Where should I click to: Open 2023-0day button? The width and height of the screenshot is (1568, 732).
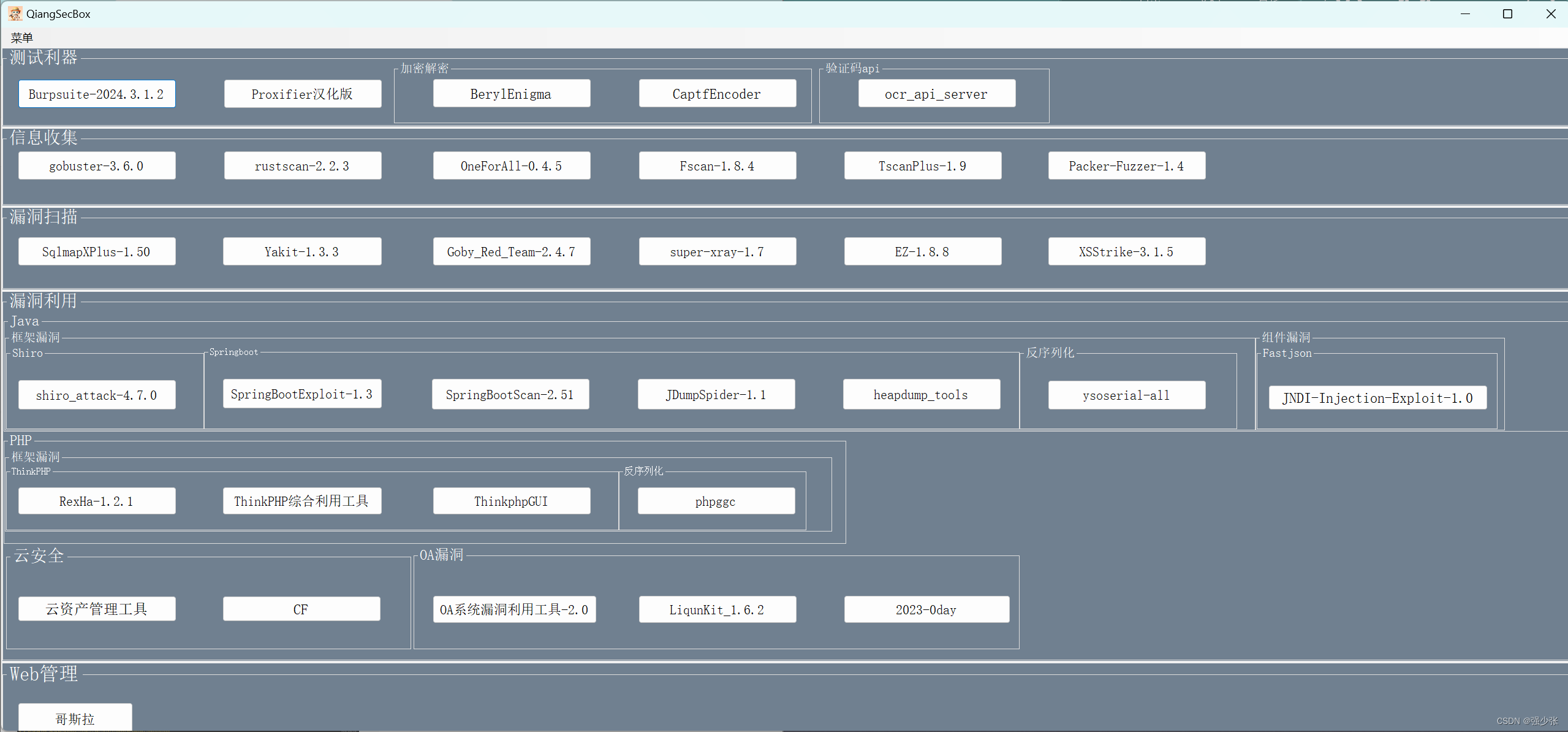926,609
